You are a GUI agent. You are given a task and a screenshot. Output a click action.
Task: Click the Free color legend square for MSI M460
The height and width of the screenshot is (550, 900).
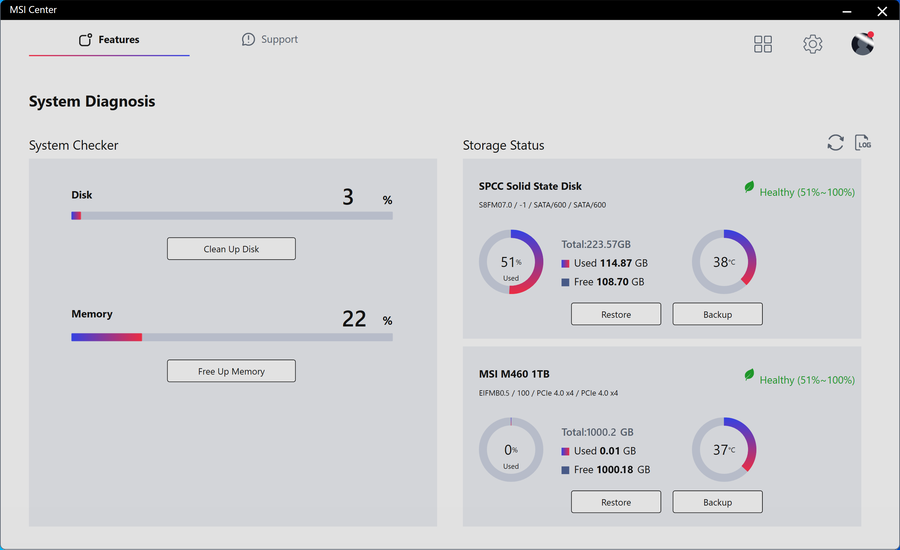tap(565, 470)
